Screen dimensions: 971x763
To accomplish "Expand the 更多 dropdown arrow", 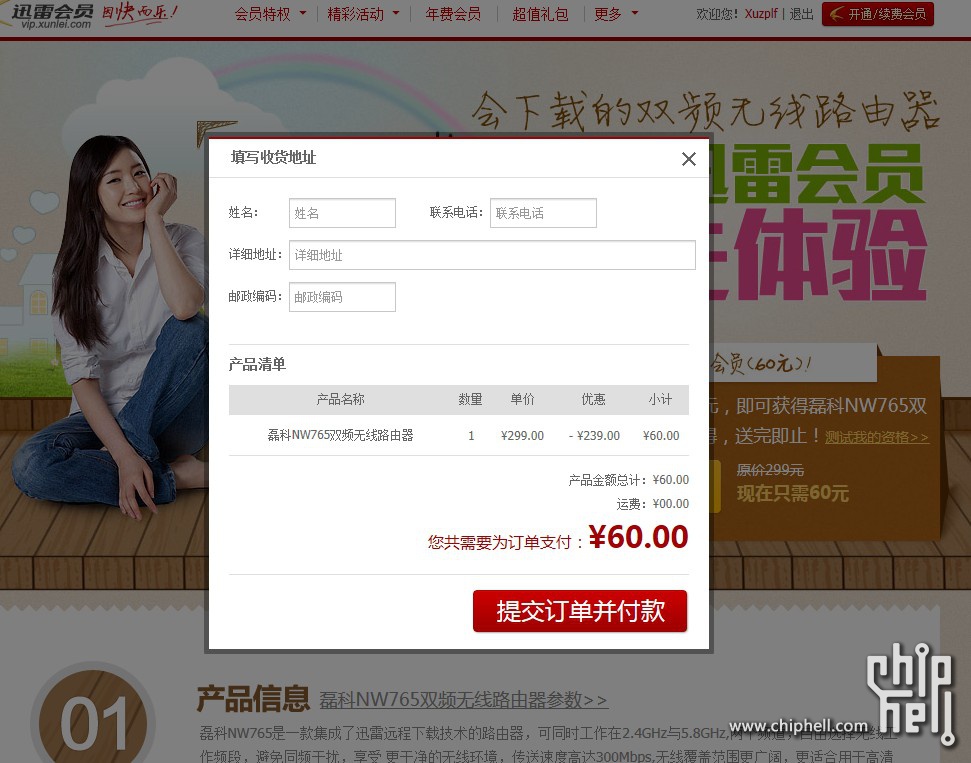I will click(635, 13).
